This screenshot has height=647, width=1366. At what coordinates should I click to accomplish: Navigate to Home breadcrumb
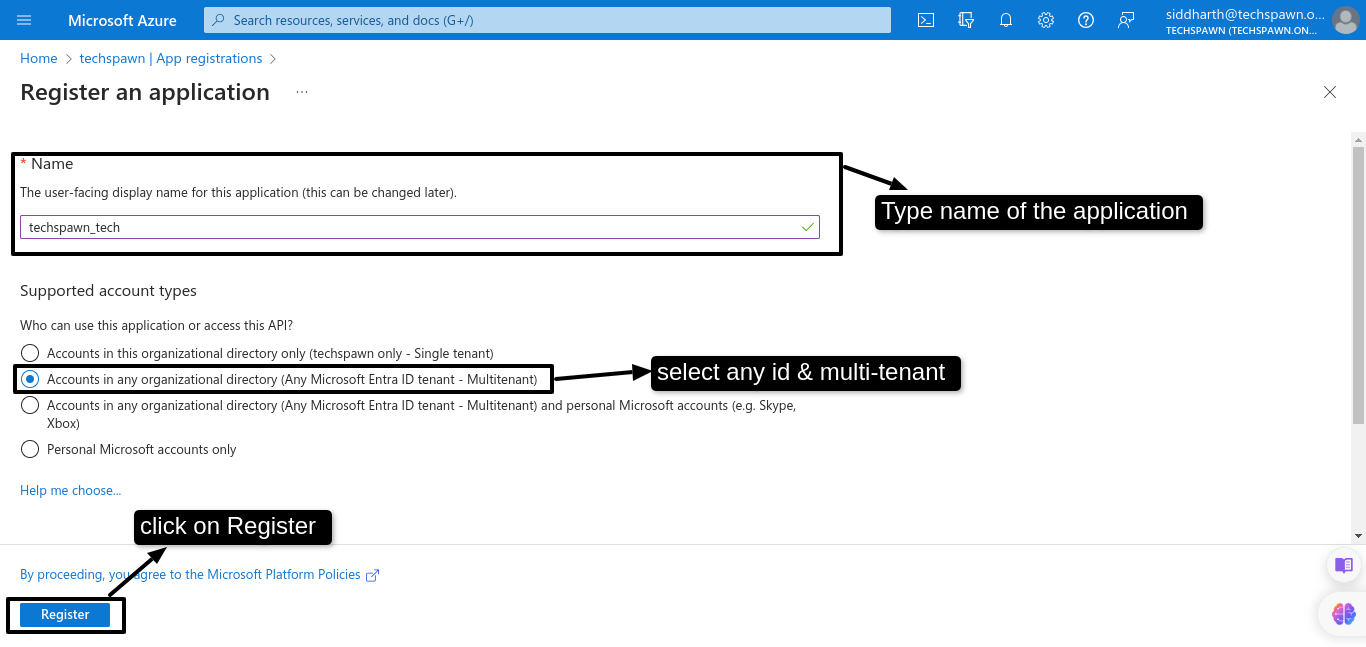pos(38,58)
